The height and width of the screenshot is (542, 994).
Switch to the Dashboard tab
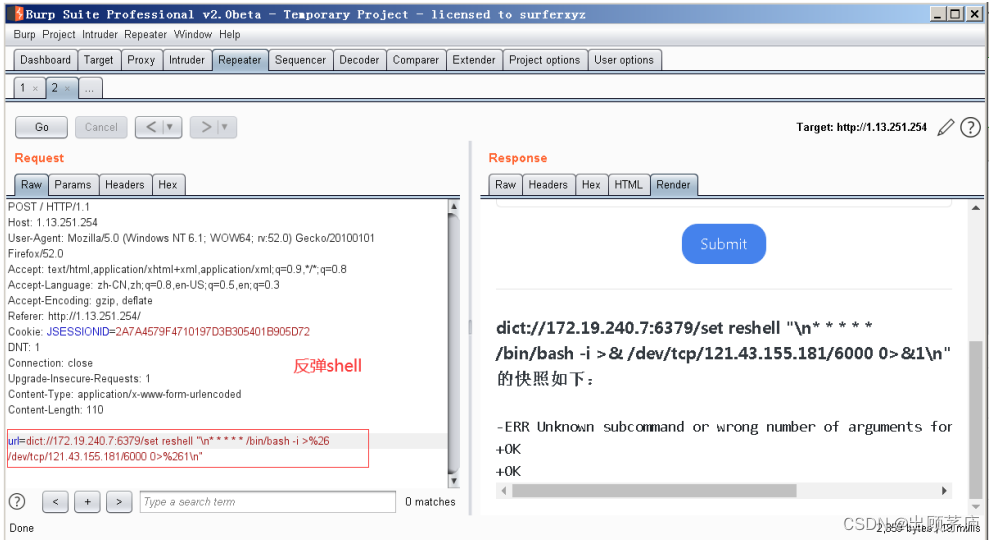click(x=46, y=60)
